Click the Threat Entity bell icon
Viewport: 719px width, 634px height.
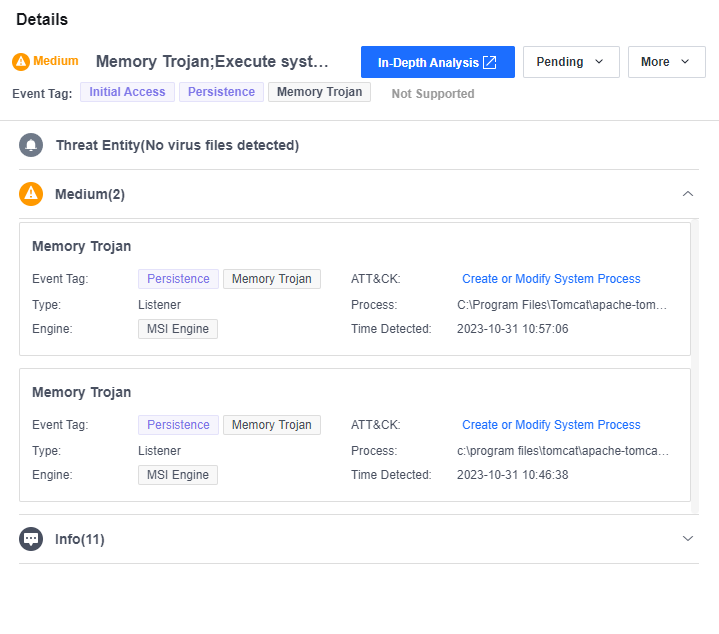tap(31, 145)
